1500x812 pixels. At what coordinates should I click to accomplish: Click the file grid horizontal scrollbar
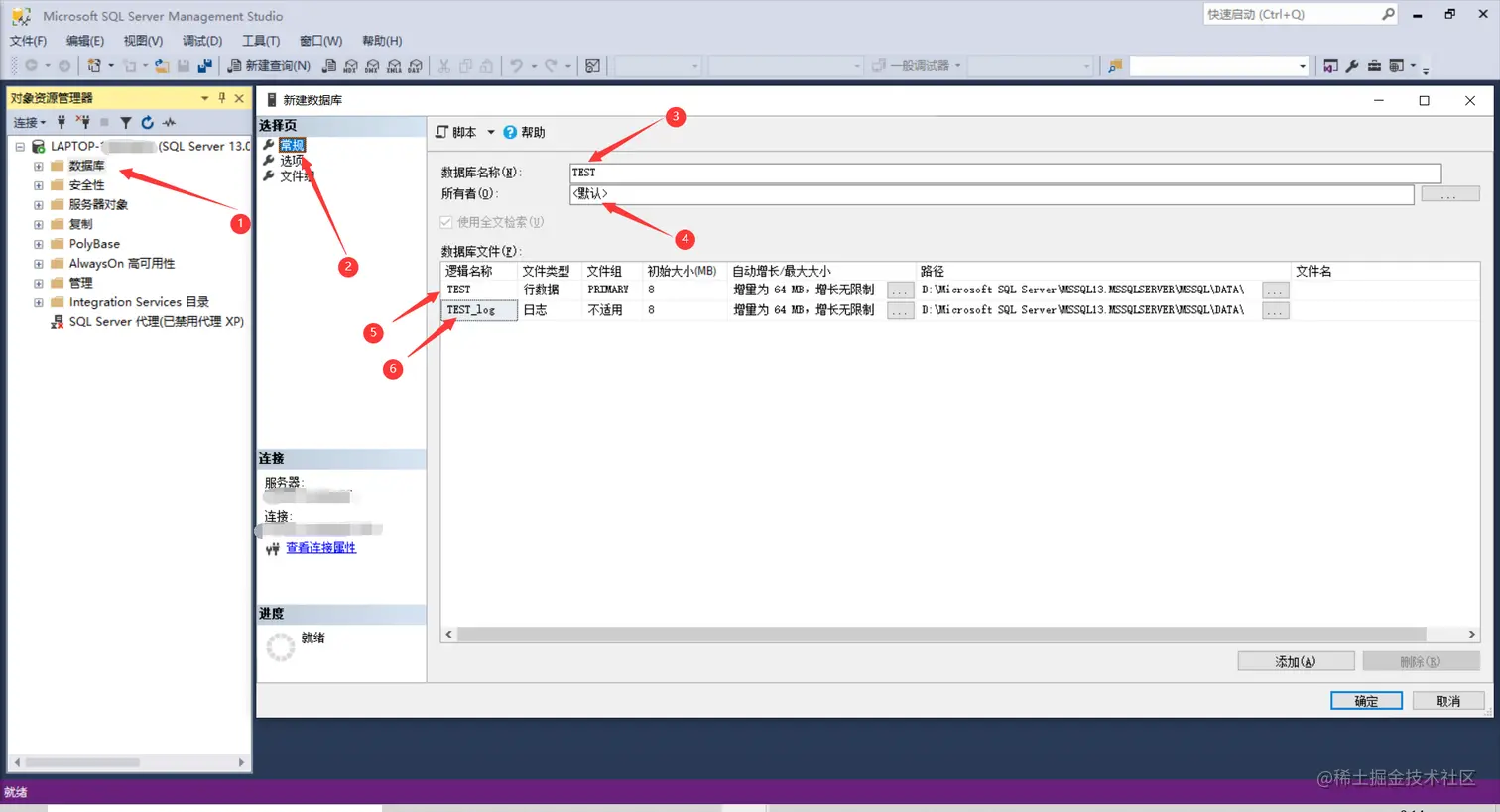click(959, 634)
